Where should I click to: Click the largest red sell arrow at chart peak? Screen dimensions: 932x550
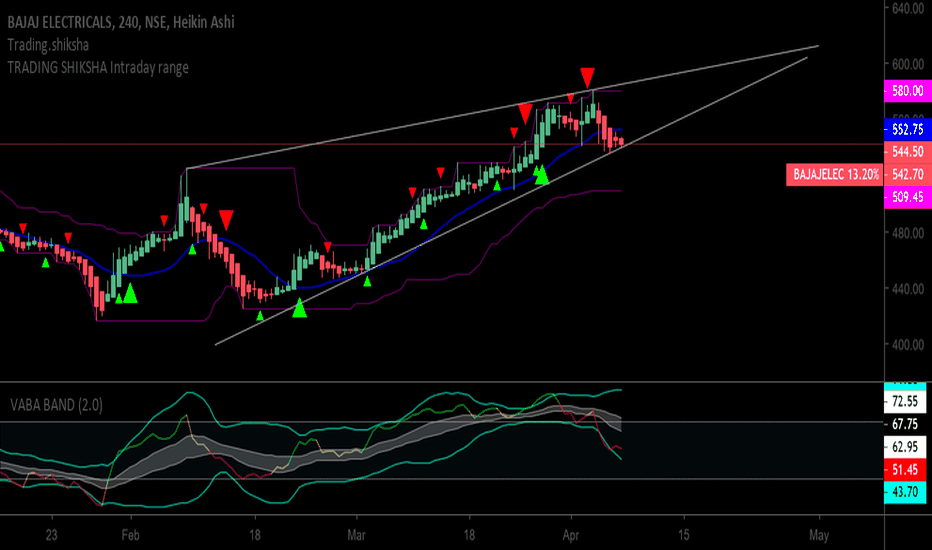coord(587,78)
